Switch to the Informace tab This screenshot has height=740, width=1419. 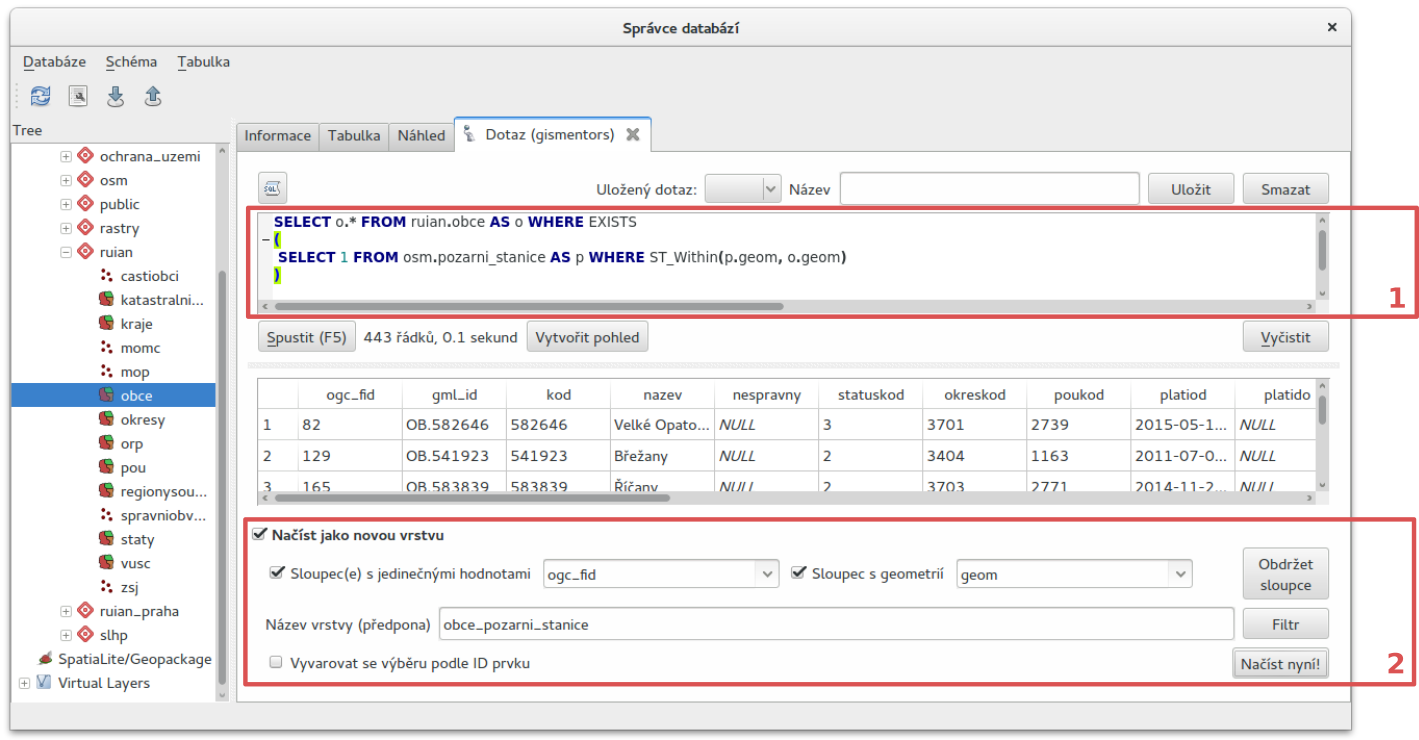click(x=277, y=136)
